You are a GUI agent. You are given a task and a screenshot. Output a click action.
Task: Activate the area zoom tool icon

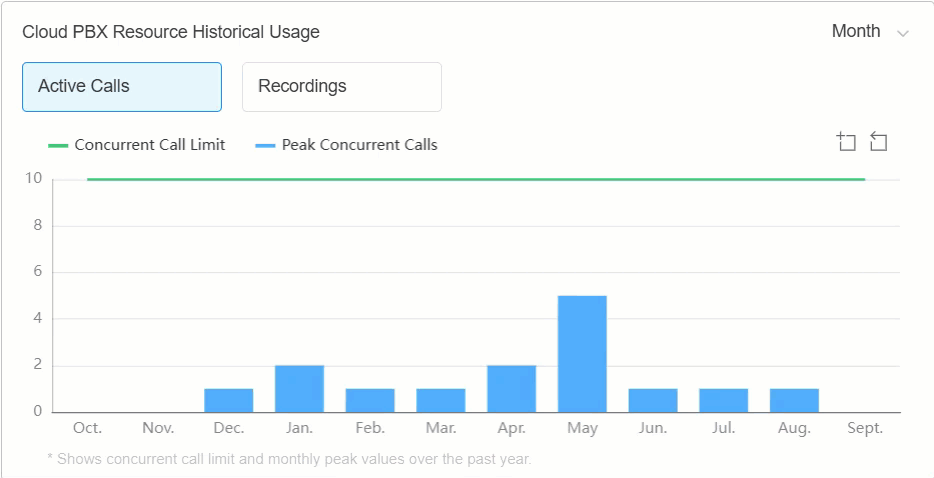coord(847,142)
